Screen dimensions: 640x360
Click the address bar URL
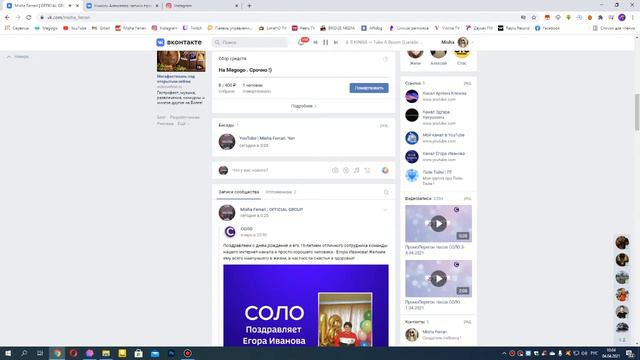click(x=68, y=18)
